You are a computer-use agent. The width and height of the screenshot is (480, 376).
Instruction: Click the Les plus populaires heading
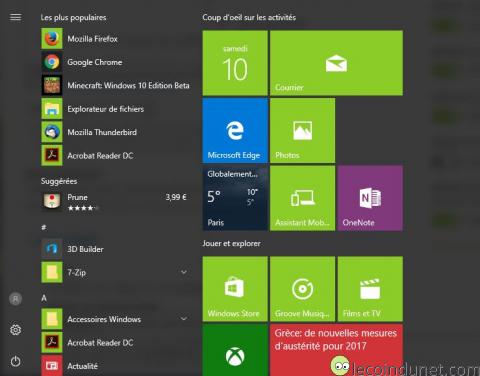point(73,17)
